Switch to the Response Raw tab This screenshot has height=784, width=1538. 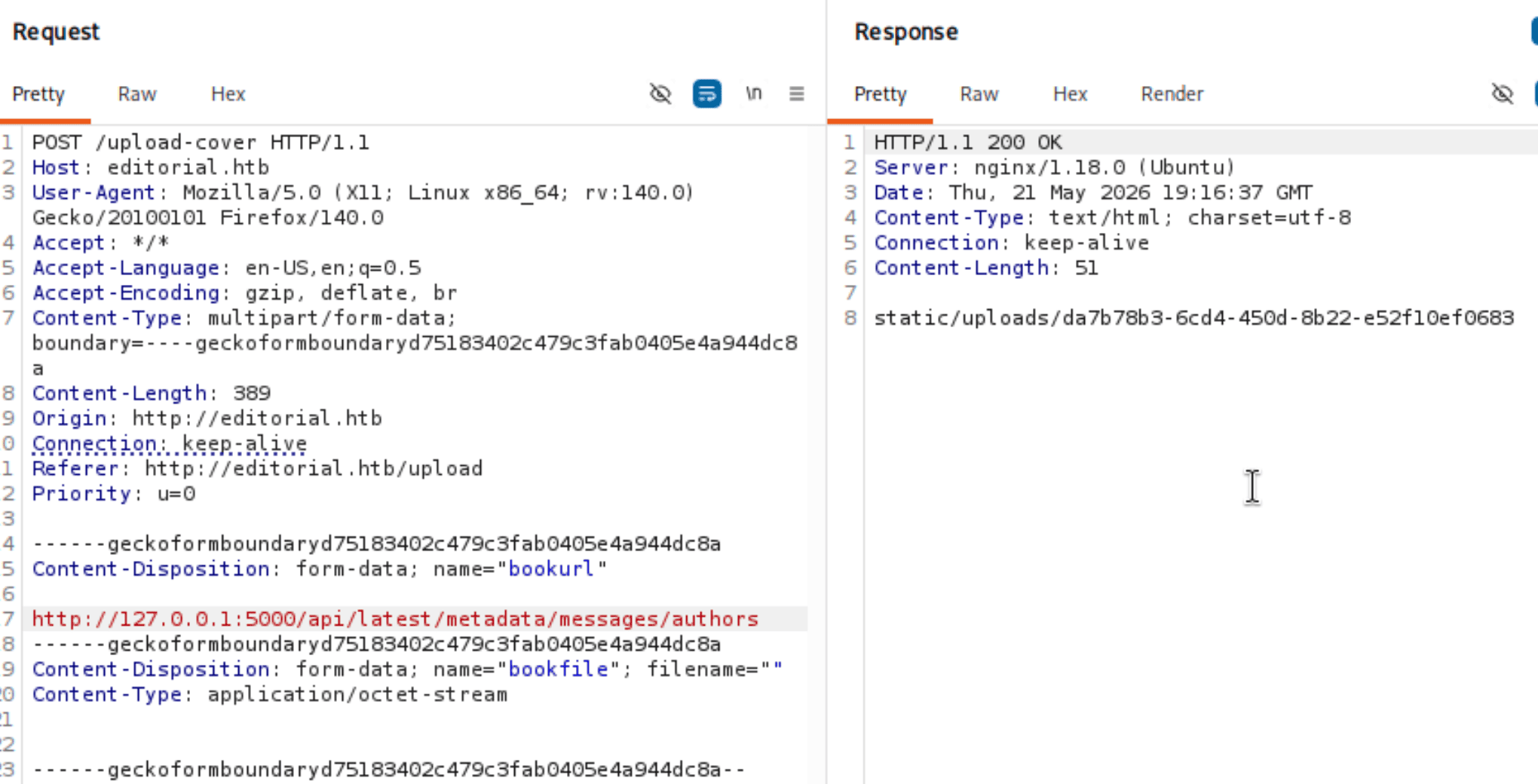[979, 94]
